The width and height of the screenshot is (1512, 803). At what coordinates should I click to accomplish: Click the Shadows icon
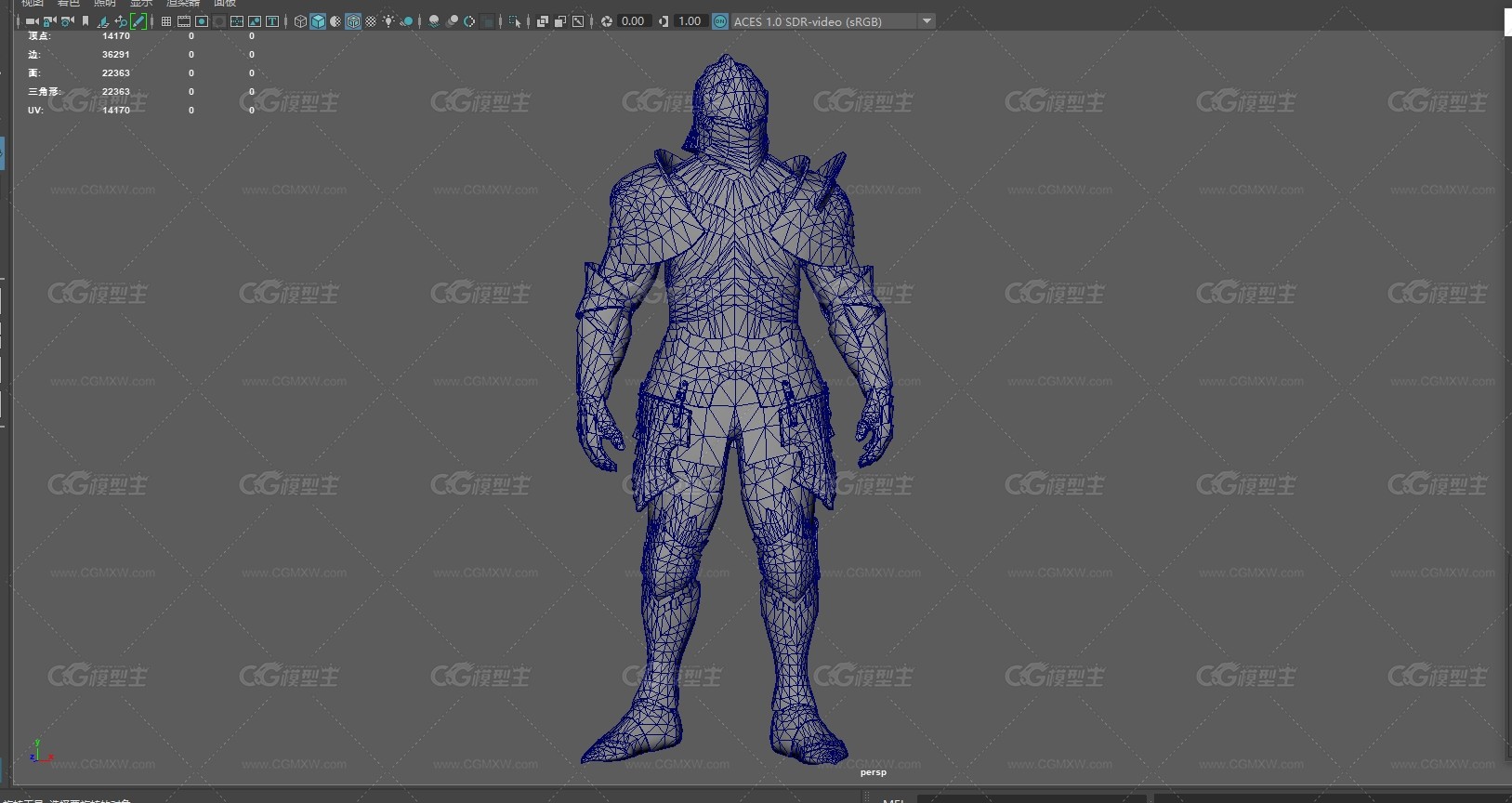pos(406,21)
